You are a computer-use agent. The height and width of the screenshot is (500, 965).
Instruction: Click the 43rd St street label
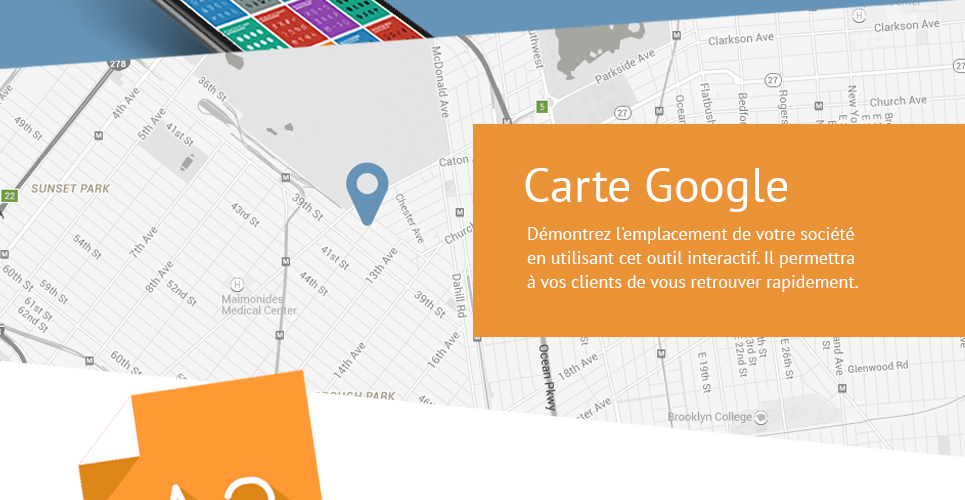244,215
